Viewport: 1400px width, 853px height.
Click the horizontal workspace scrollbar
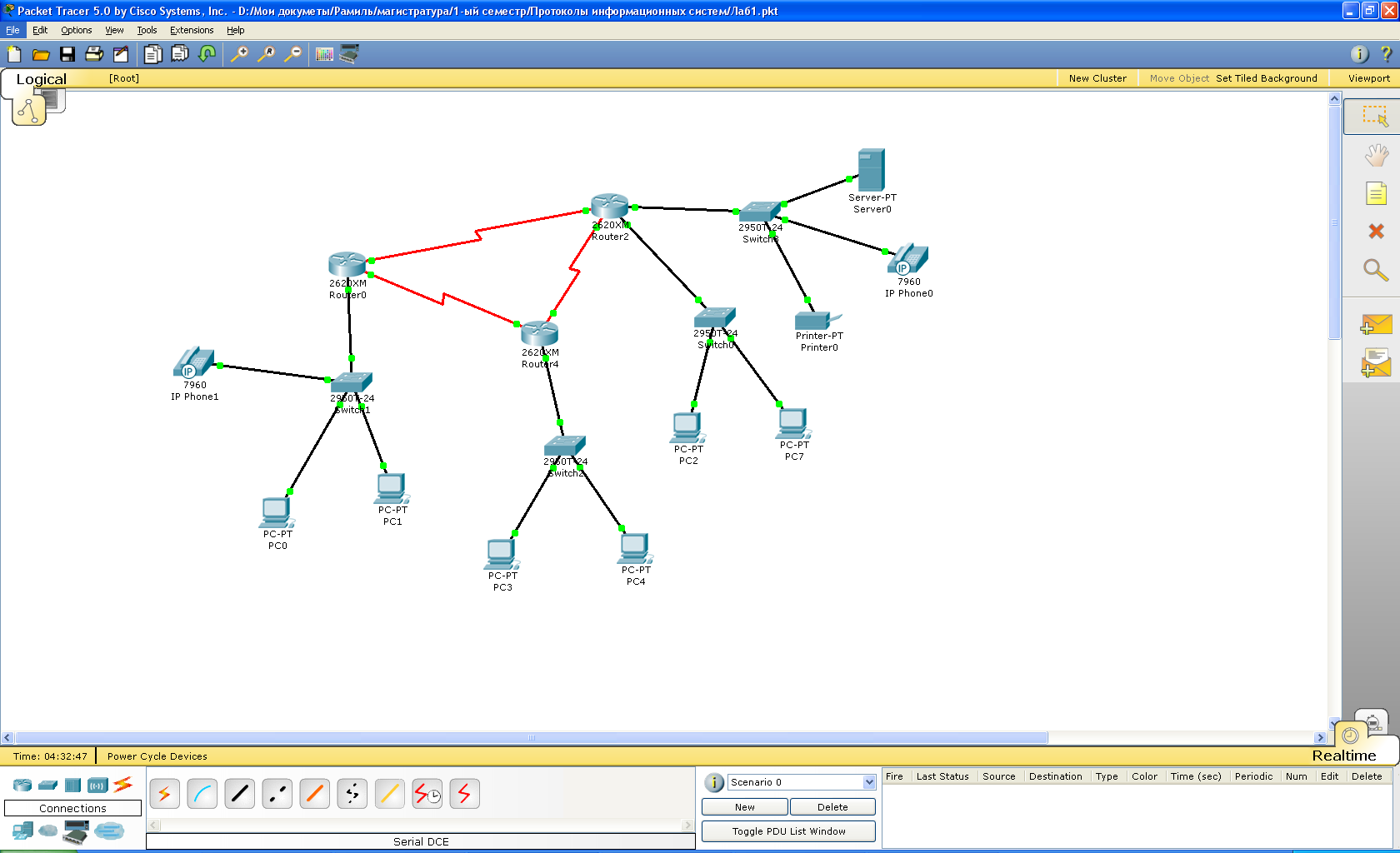(532, 738)
